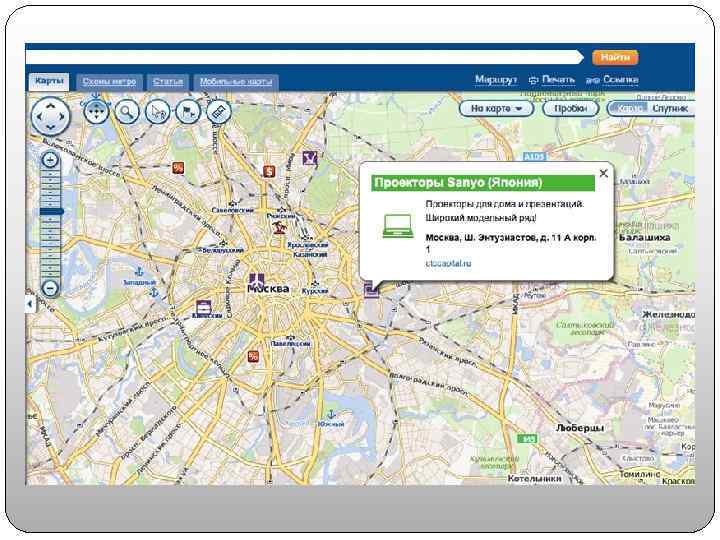The height and width of the screenshot is (540, 720).
Task: Focus the map search input field
Action: [x=304, y=57]
